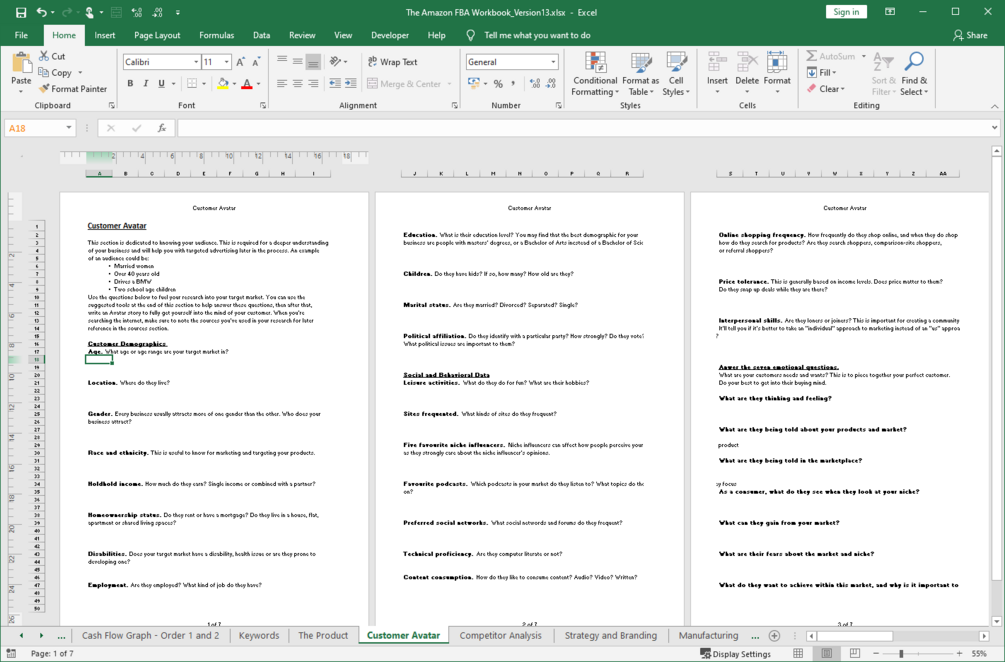Click the New Sheet plus icon

(774, 636)
